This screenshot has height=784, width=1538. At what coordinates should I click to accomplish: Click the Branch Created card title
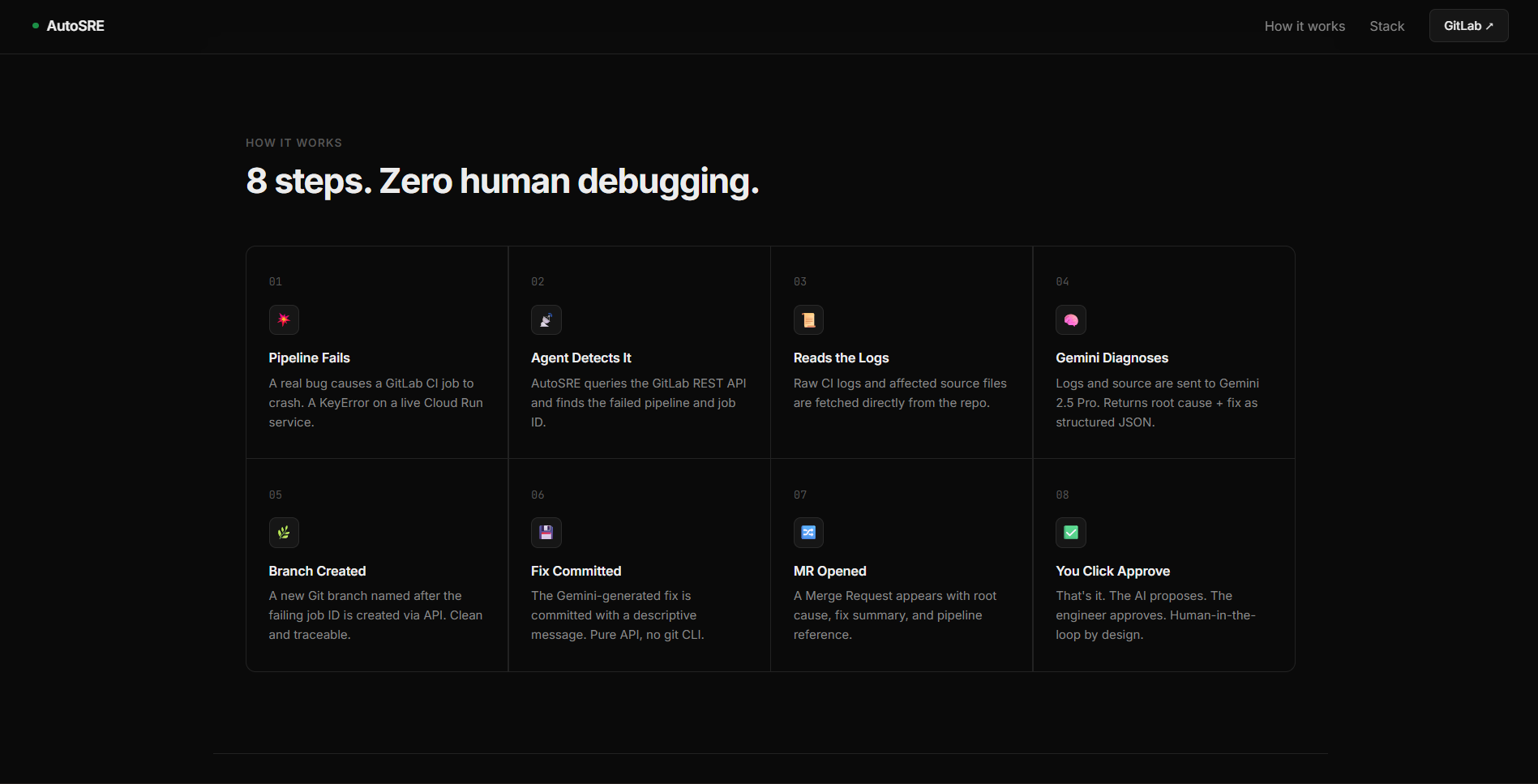[x=317, y=571]
